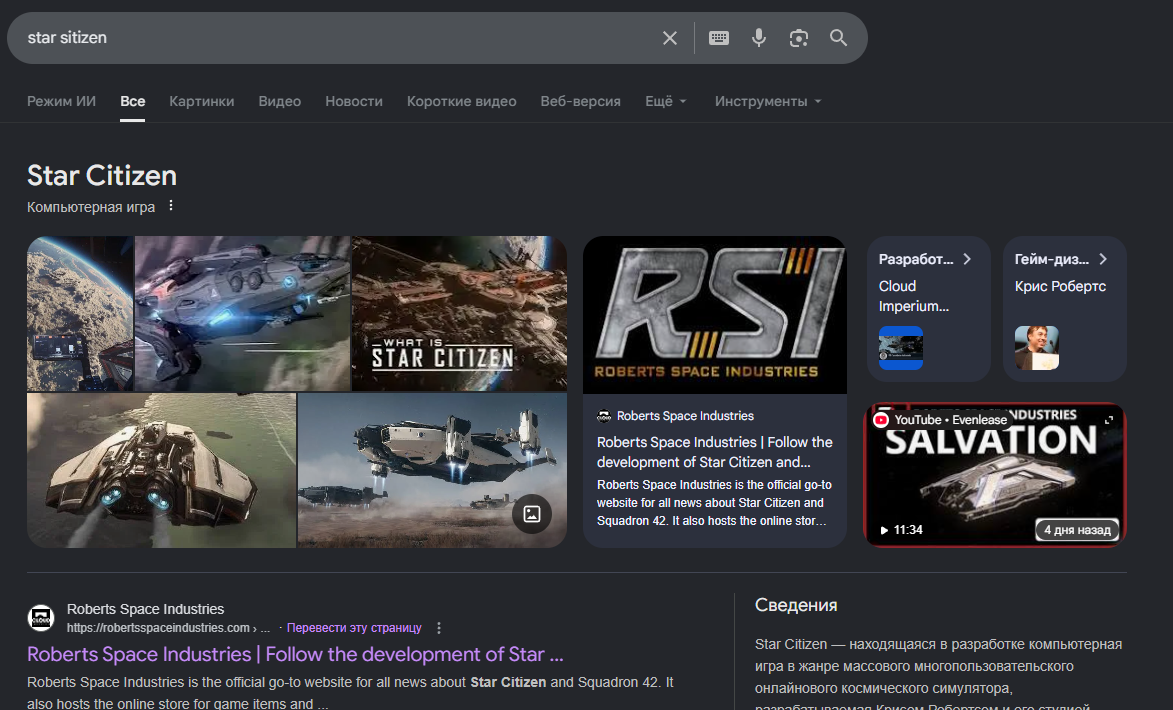
Task: Switch to Режим ИИ tab
Action: pos(61,101)
